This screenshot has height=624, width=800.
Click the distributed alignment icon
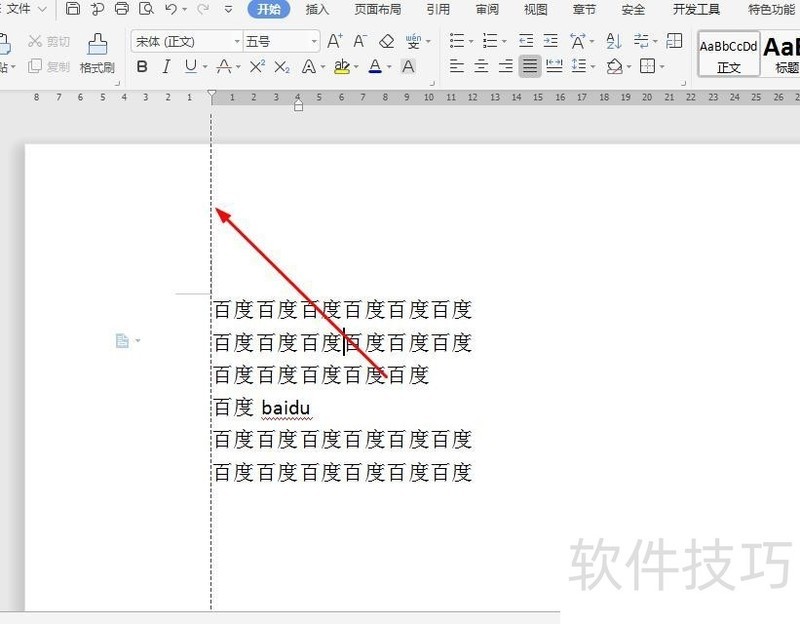pyautogui.click(x=554, y=66)
